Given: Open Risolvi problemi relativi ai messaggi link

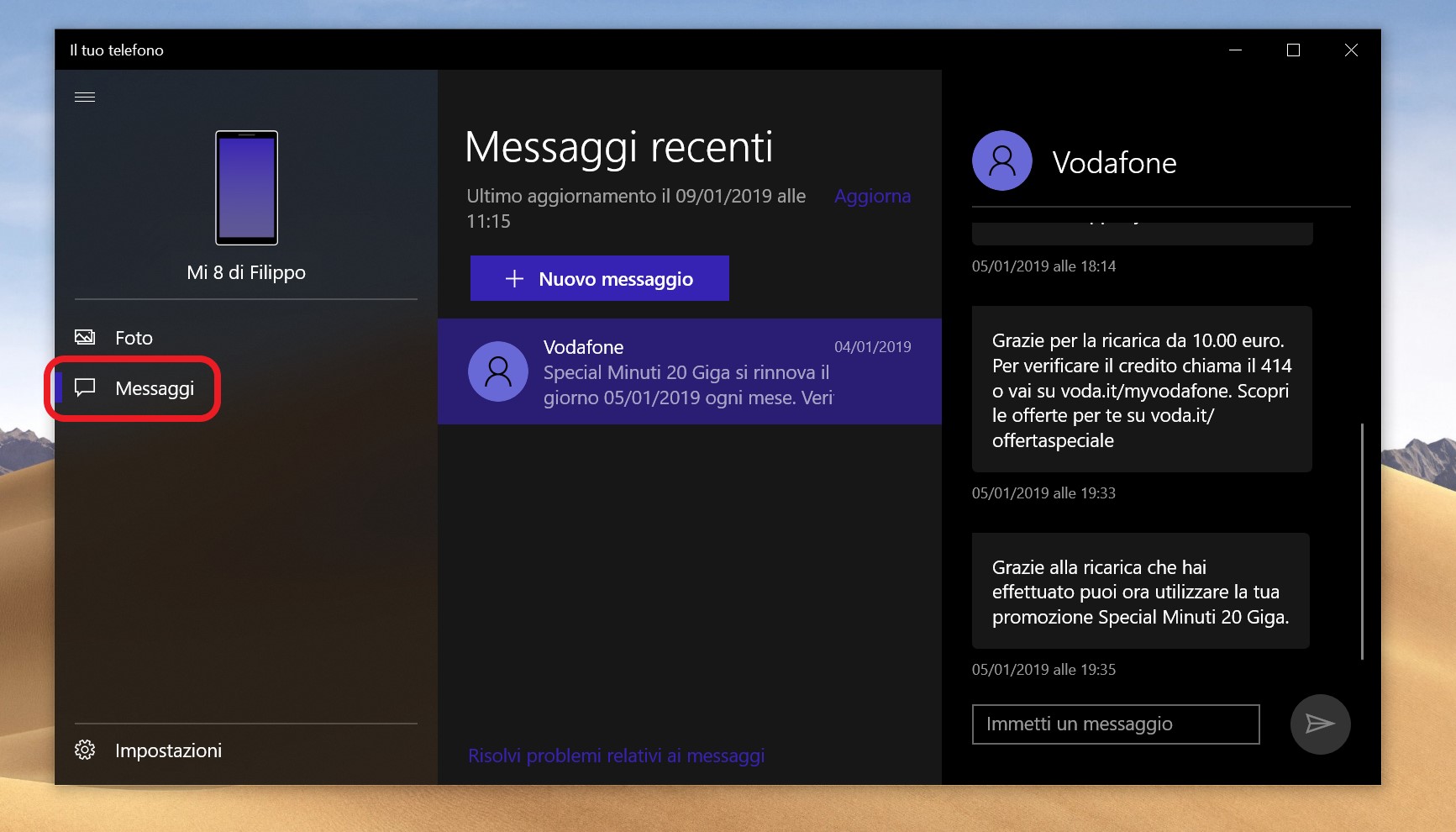Looking at the screenshot, I should [x=616, y=756].
